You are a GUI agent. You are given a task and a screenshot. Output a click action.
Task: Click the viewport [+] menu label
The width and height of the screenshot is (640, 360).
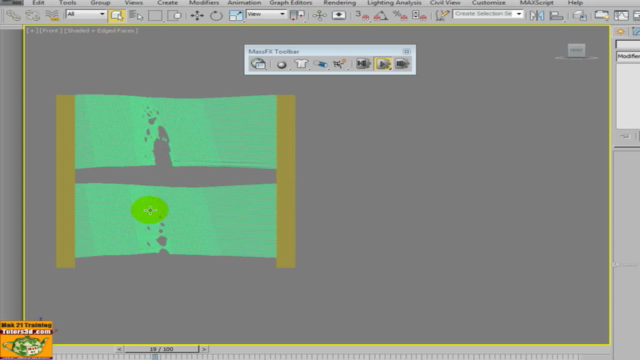coord(31,31)
